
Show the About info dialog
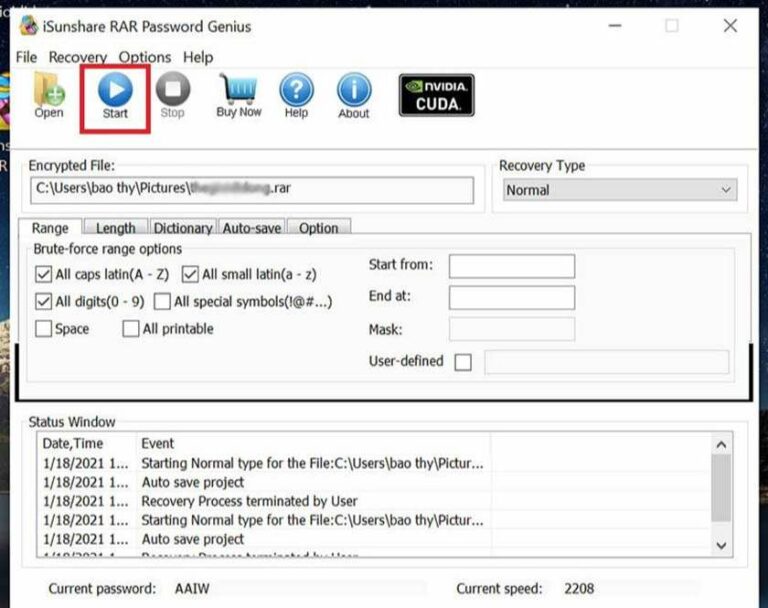[x=354, y=95]
